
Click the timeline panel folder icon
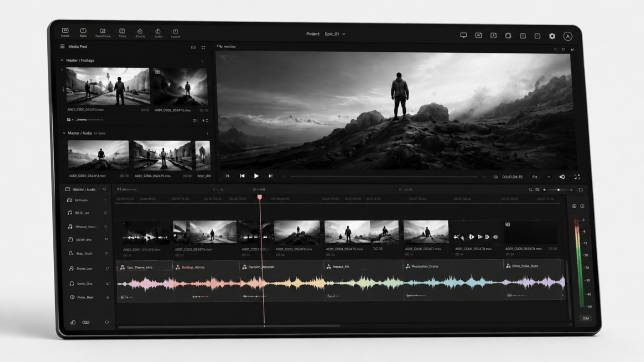67,189
